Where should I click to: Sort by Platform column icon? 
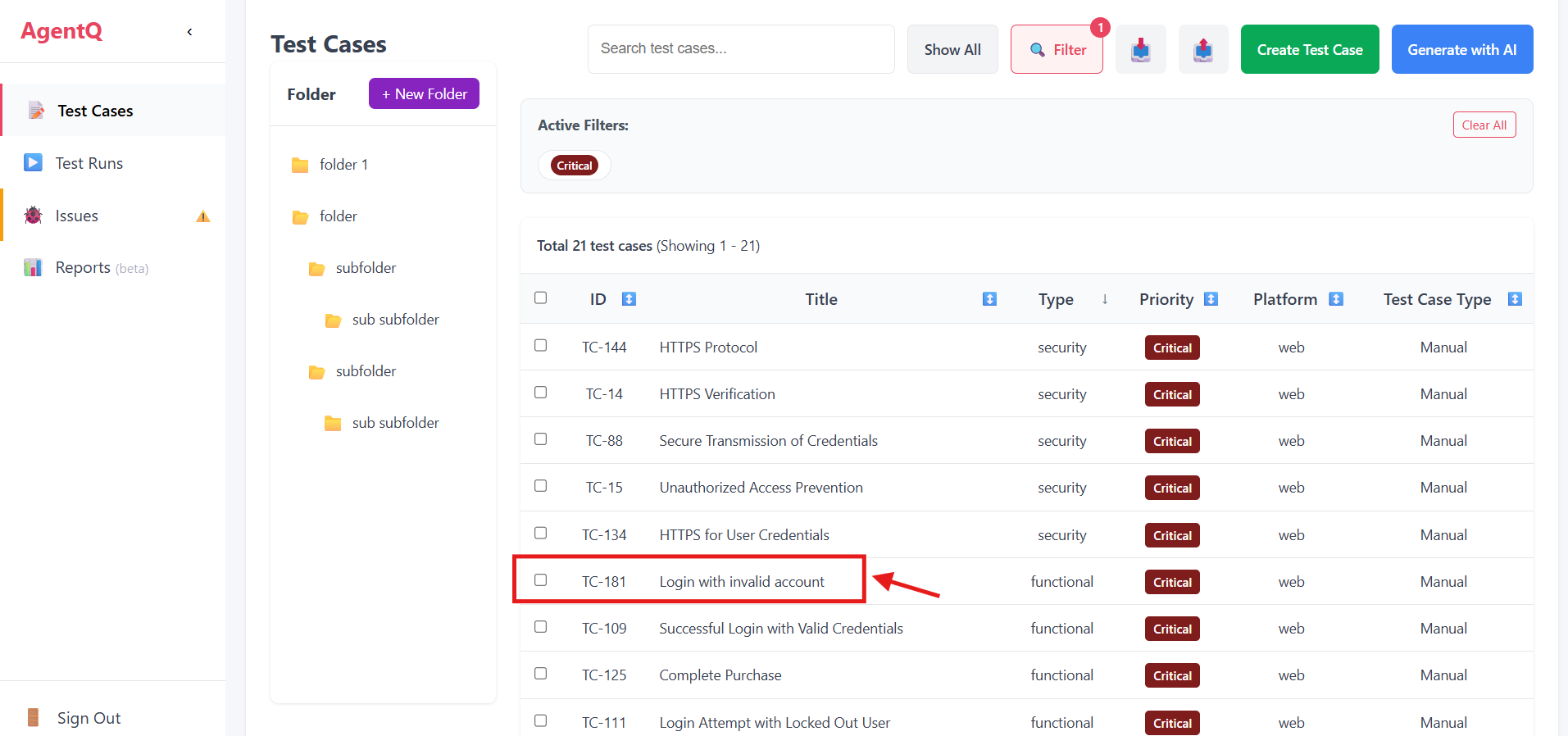tap(1336, 299)
